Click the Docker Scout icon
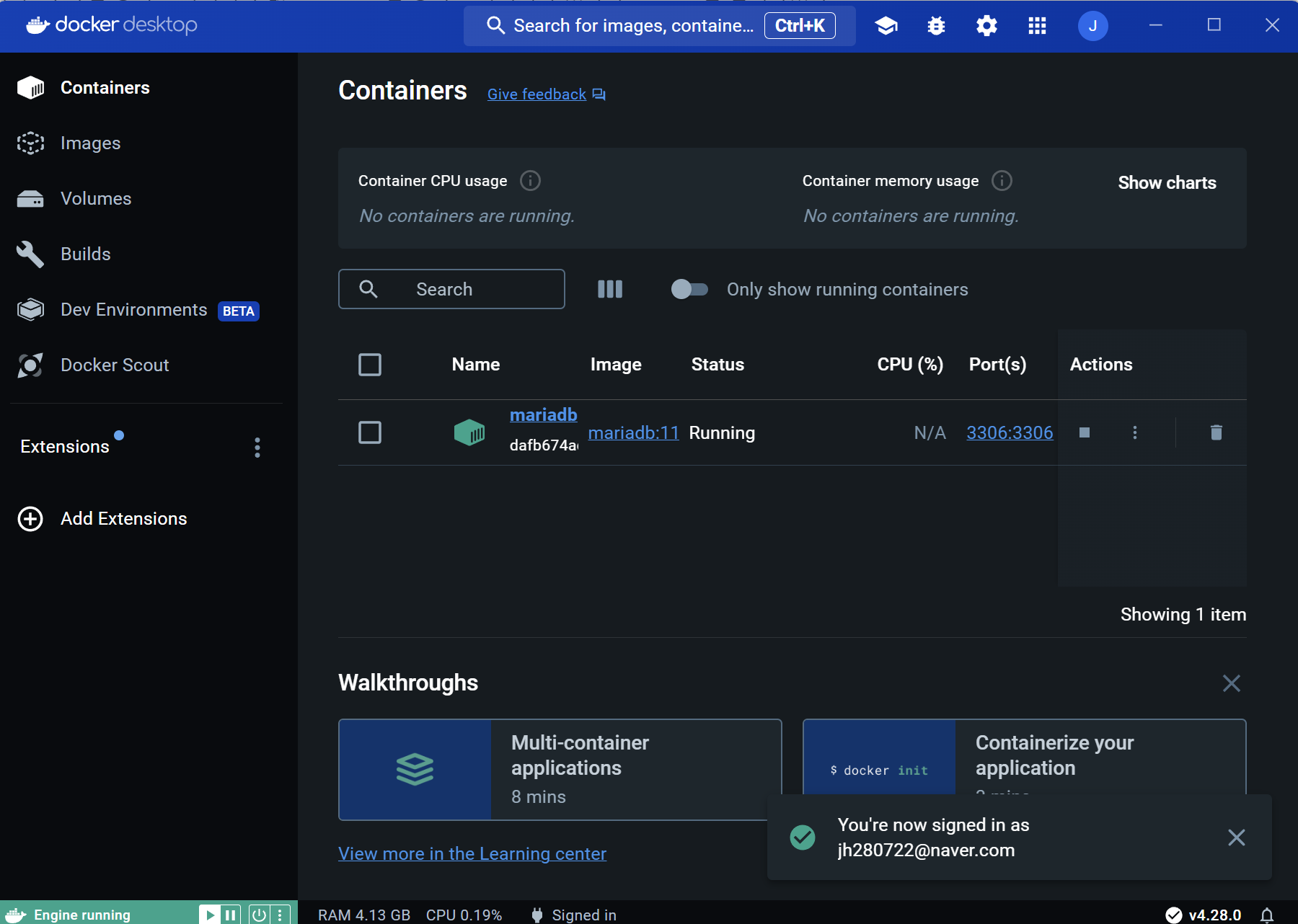Screen dimensions: 1298x924 pyautogui.click(x=30, y=365)
